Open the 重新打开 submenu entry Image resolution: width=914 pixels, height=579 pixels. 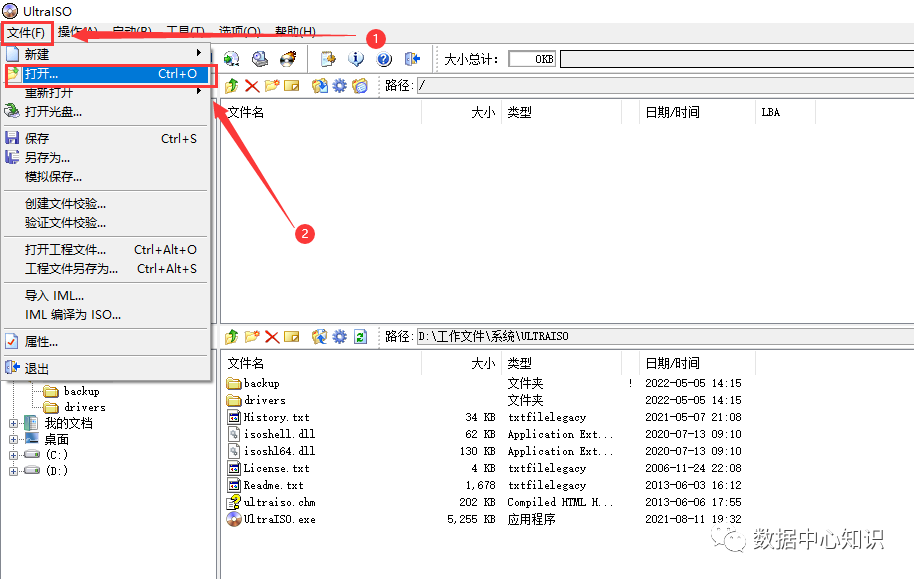[x=105, y=93]
